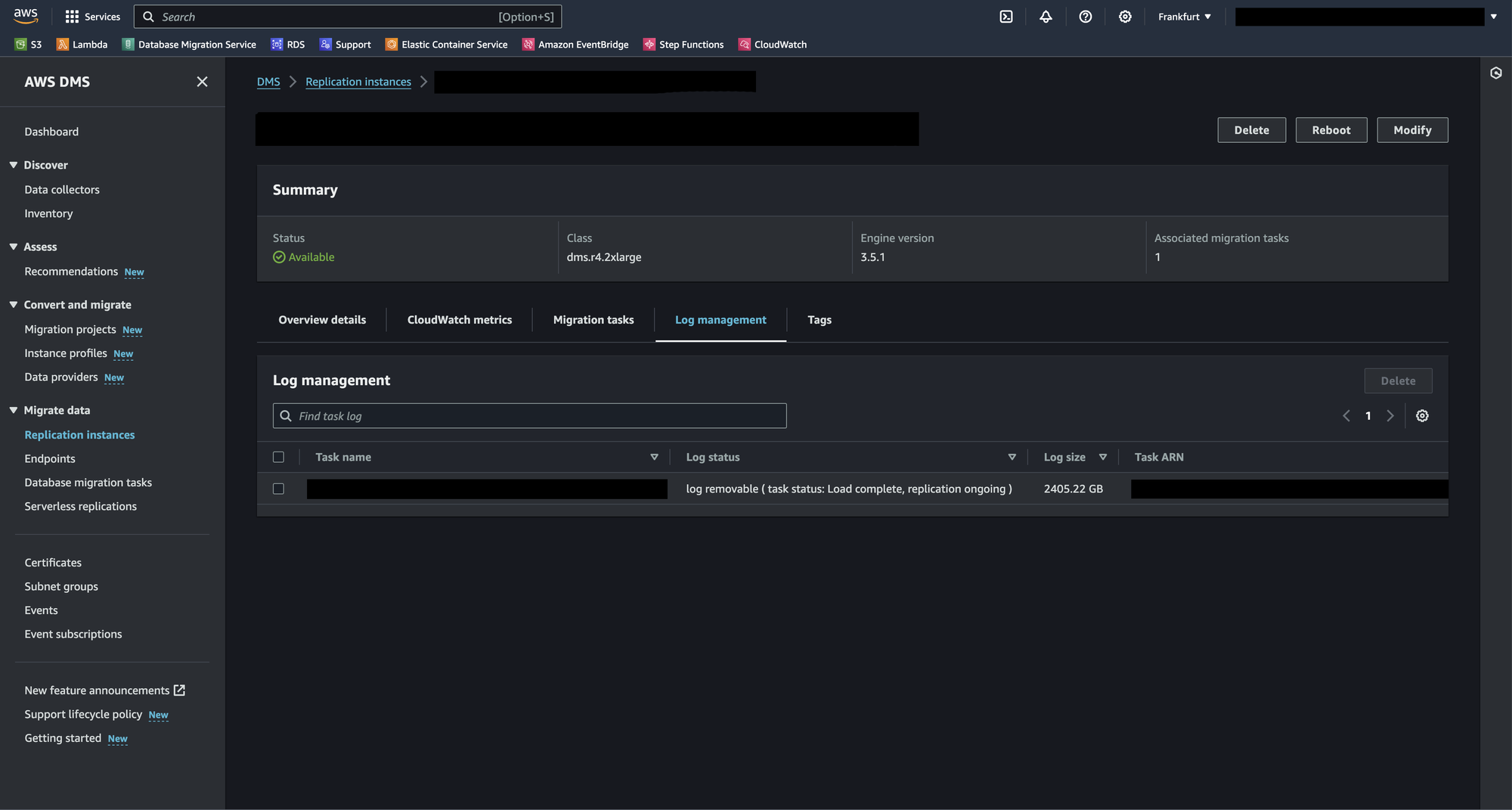Open the right-side info panel icon
Viewport: 1512px width, 810px height.
pos(1496,73)
